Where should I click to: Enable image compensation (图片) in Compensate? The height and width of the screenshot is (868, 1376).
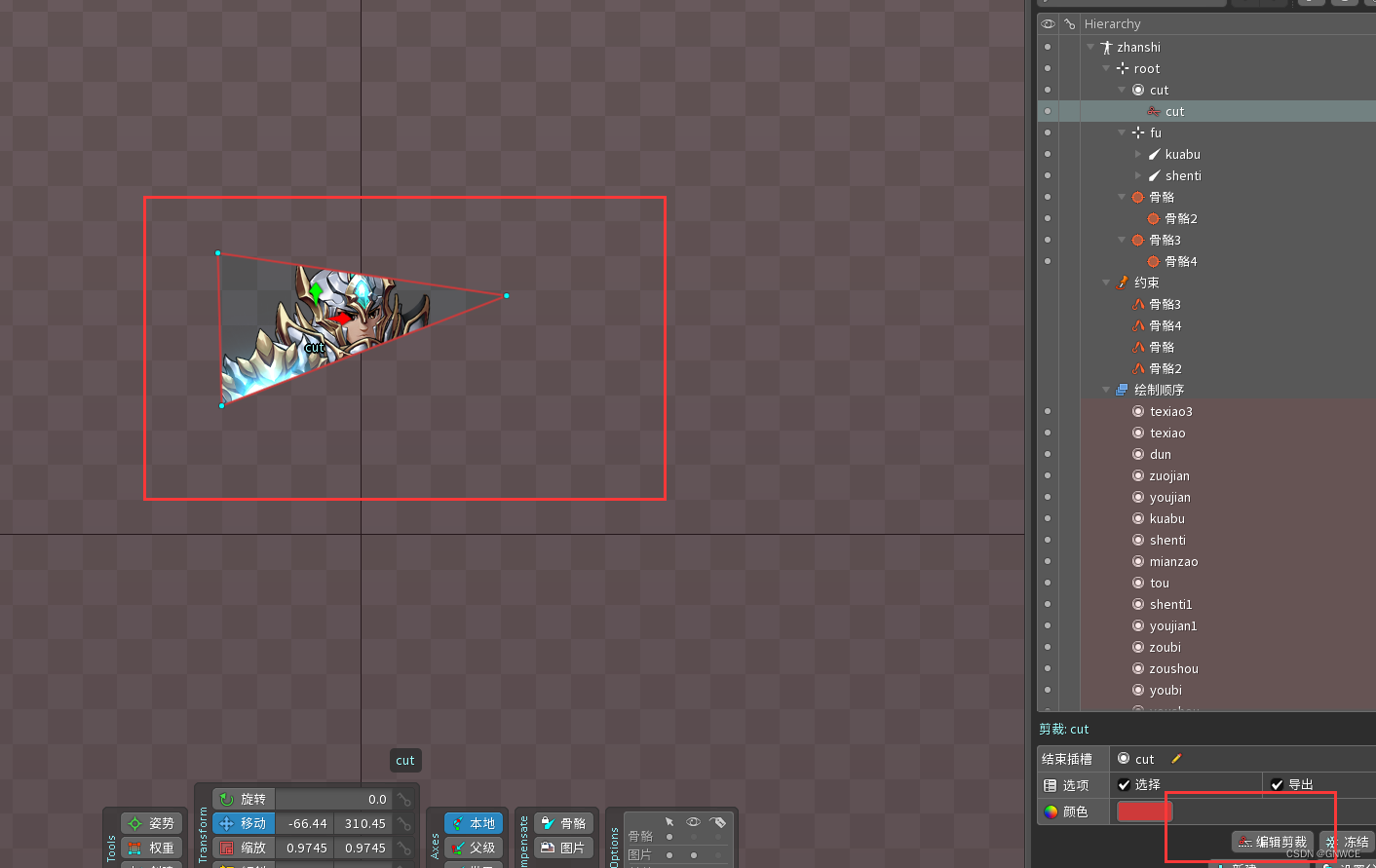pos(564,848)
